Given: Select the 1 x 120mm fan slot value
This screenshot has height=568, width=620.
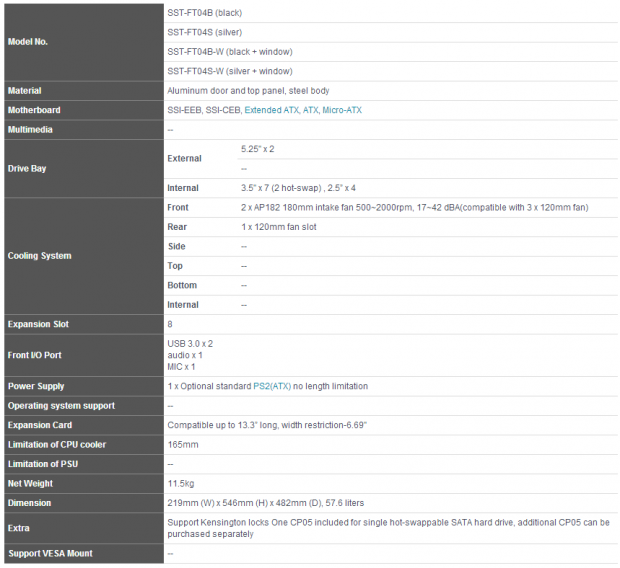Looking at the screenshot, I should pyautogui.click(x=279, y=227).
